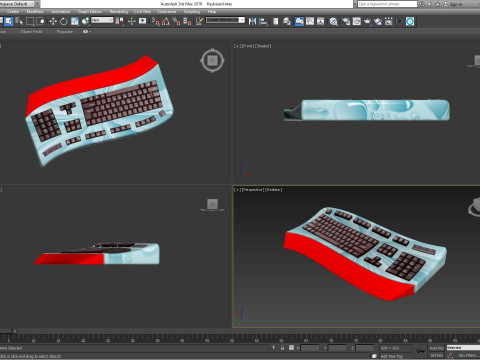Activate the Select and Scale tool
This screenshot has height=360, width=480.
click(x=75, y=21)
